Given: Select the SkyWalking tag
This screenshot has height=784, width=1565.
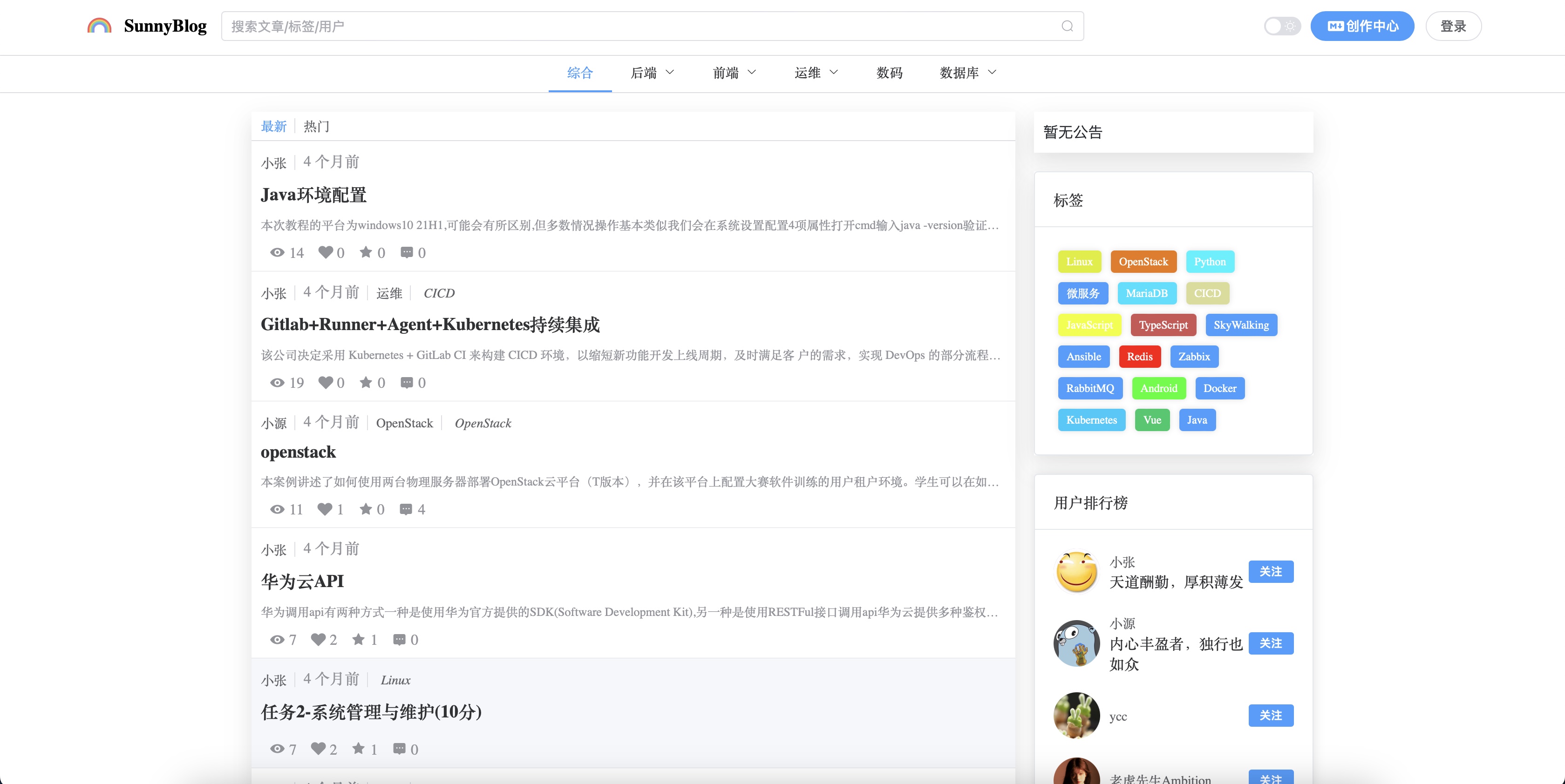Looking at the screenshot, I should (1241, 325).
